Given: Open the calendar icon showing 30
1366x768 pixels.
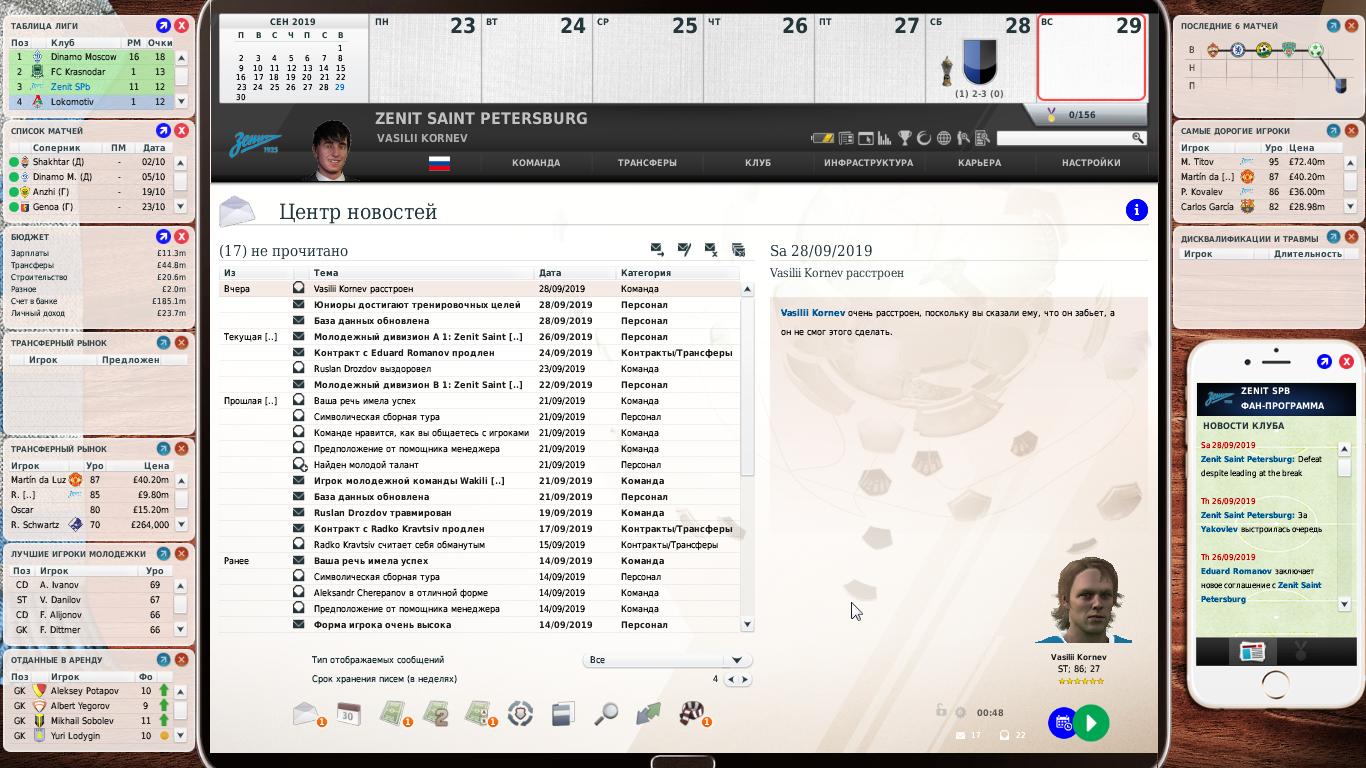Looking at the screenshot, I should click(348, 713).
